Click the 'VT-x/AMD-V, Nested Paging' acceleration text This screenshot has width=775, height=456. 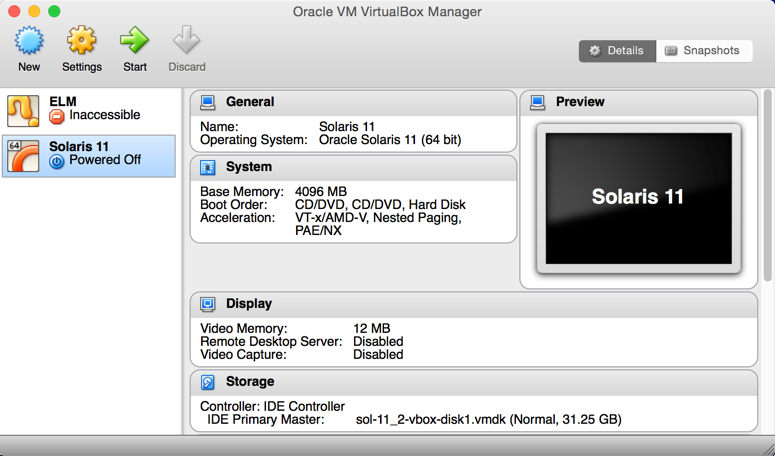378,218
